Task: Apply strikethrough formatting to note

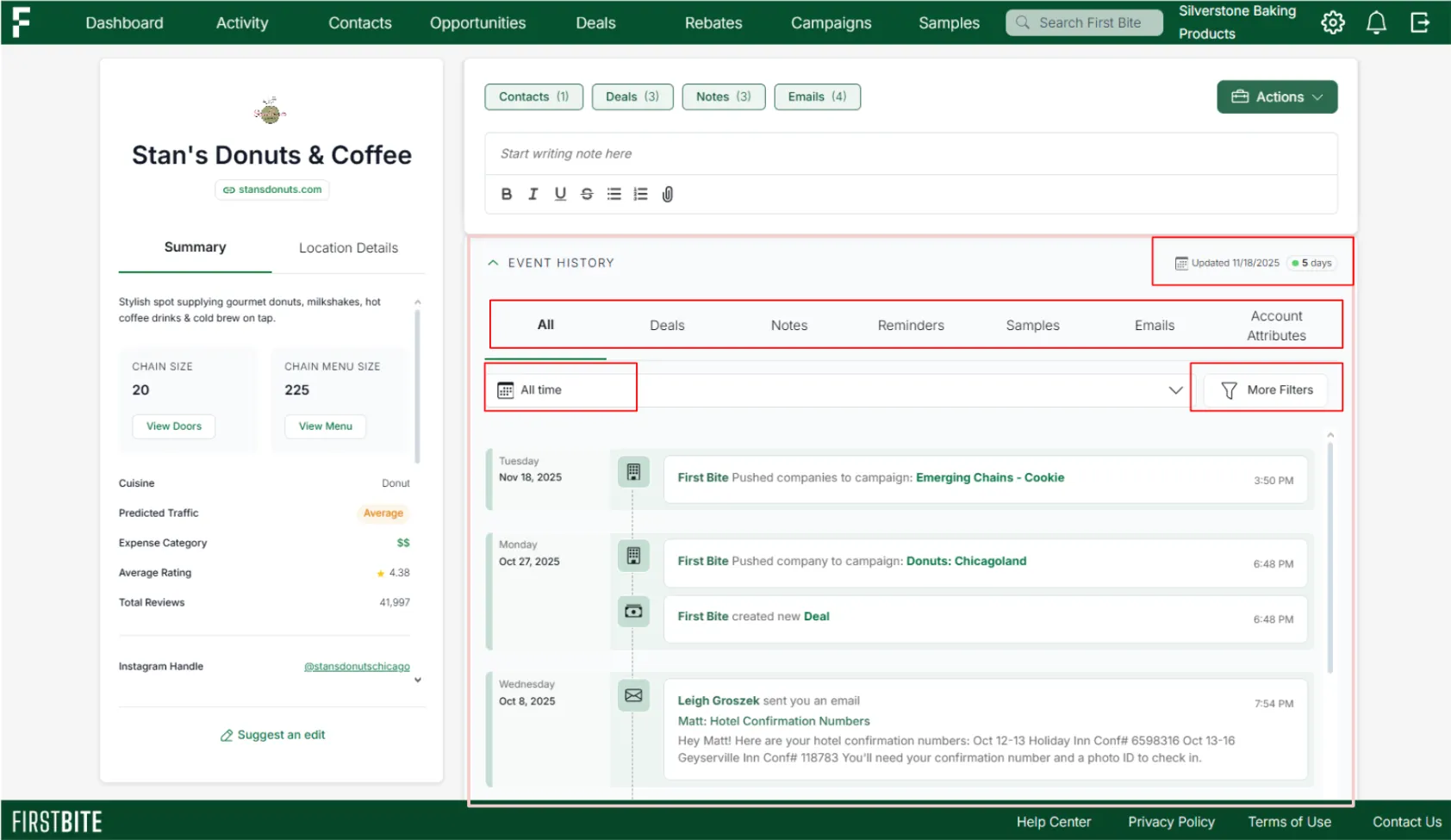Action: (x=587, y=194)
